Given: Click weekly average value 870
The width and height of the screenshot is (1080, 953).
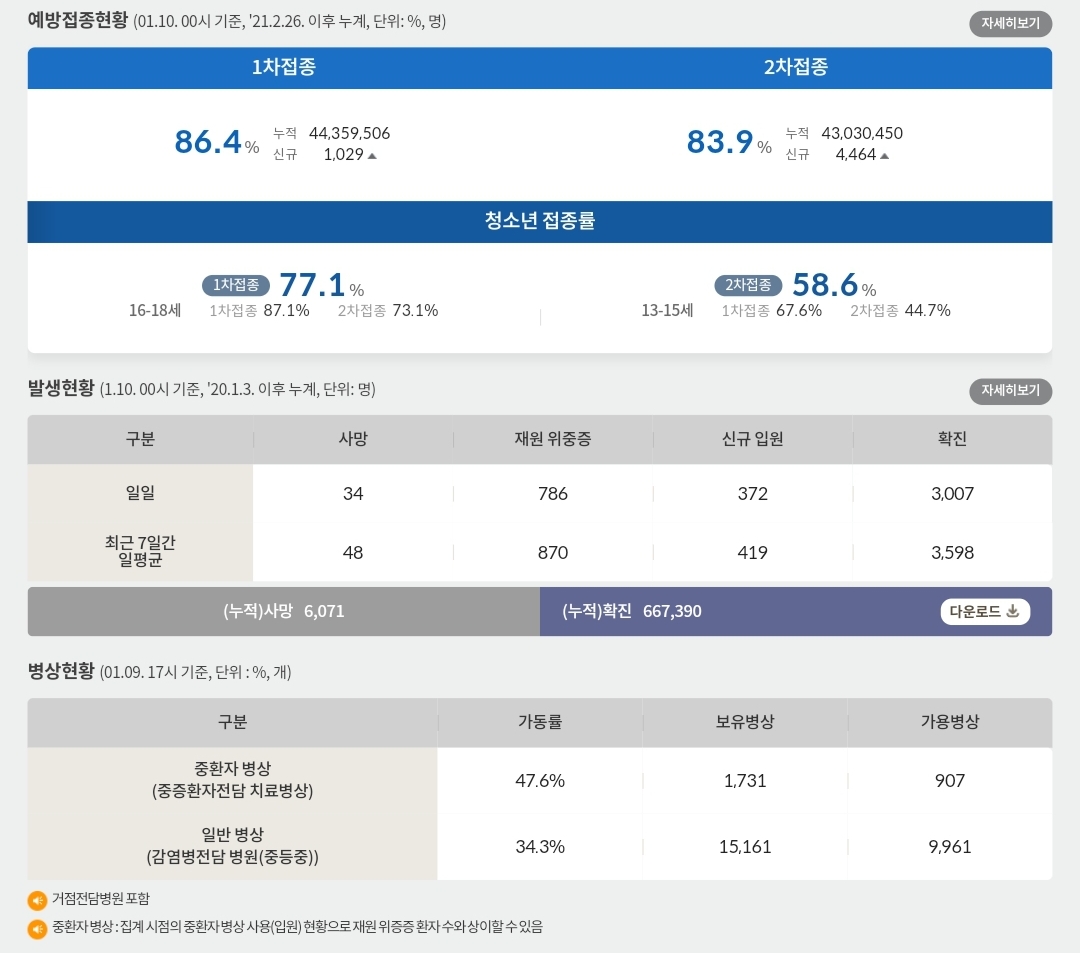Looking at the screenshot, I should point(553,553).
